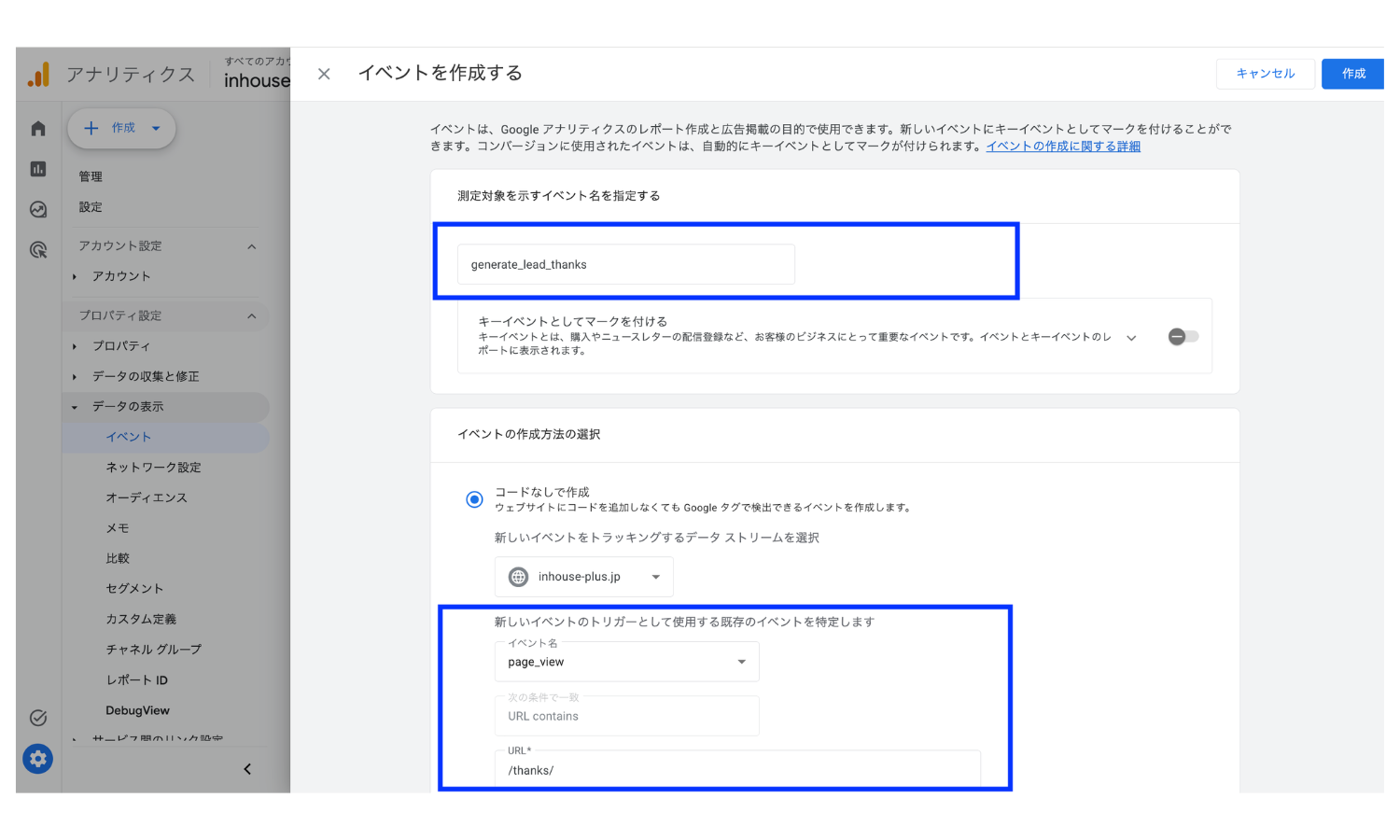Open the Home icon in sidebar

[x=38, y=129]
